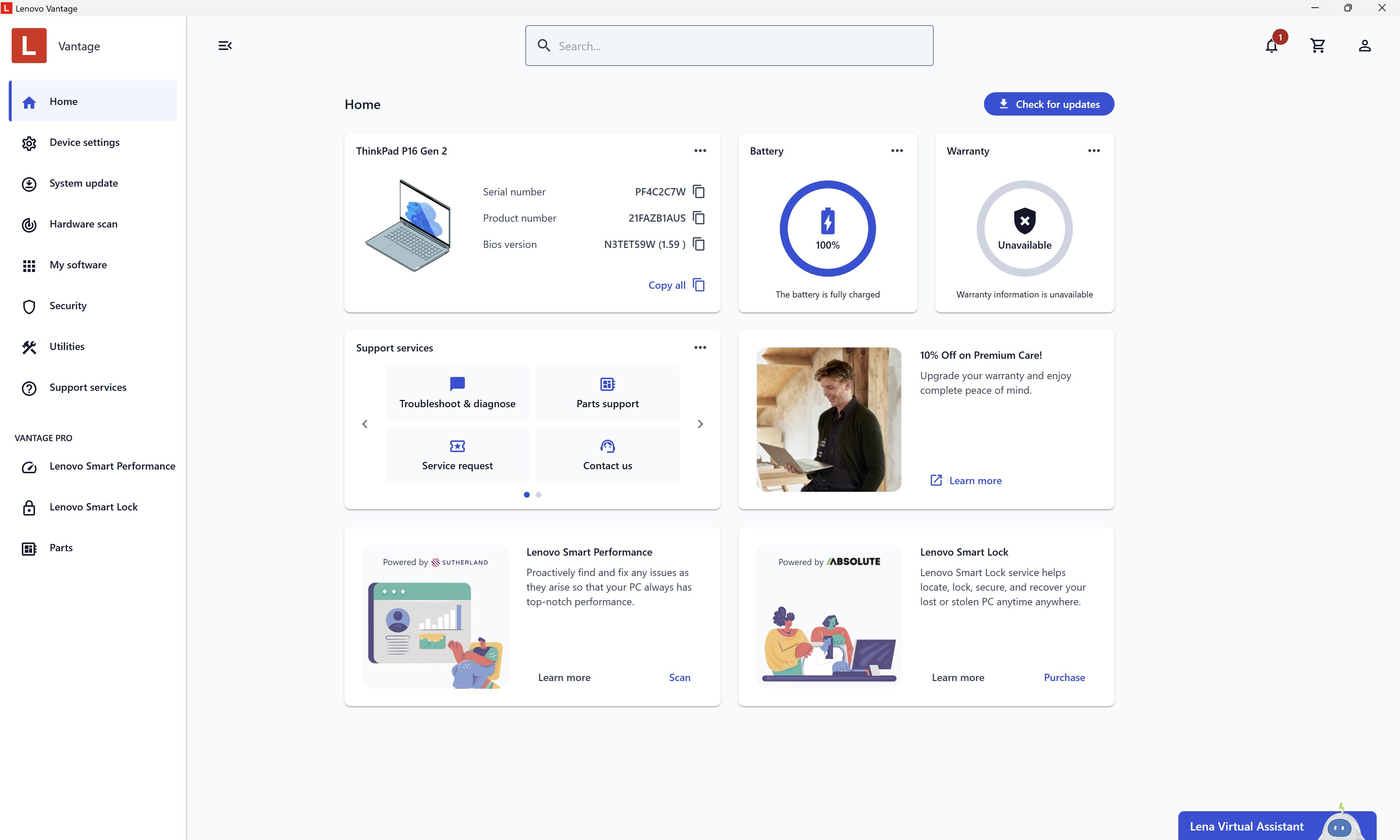Open the Contact us support tile
This screenshot has height=840, width=1400.
point(607,455)
